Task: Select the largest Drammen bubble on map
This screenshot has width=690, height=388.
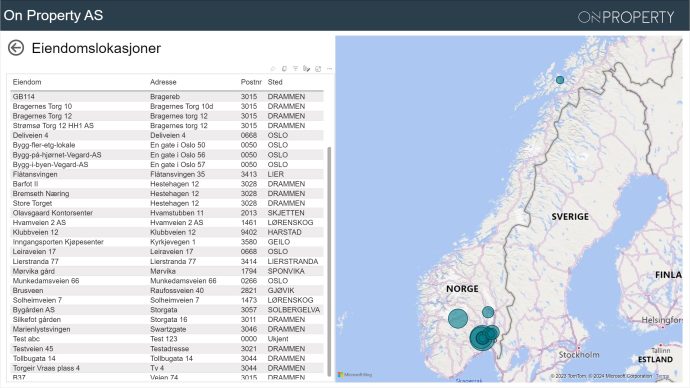Action: (481, 338)
